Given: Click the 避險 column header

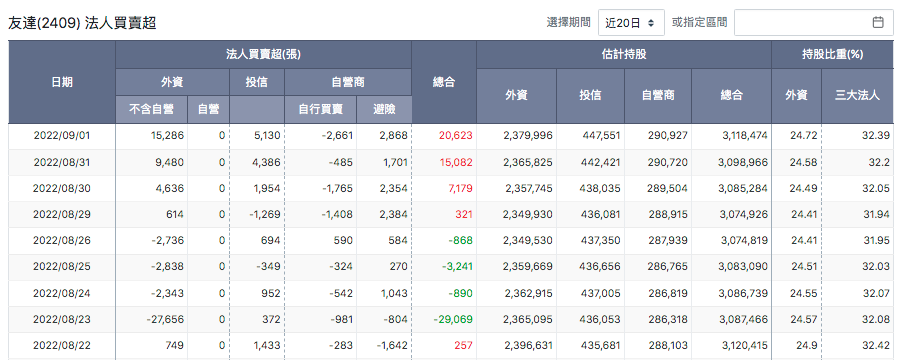Looking at the screenshot, I should tap(384, 109).
